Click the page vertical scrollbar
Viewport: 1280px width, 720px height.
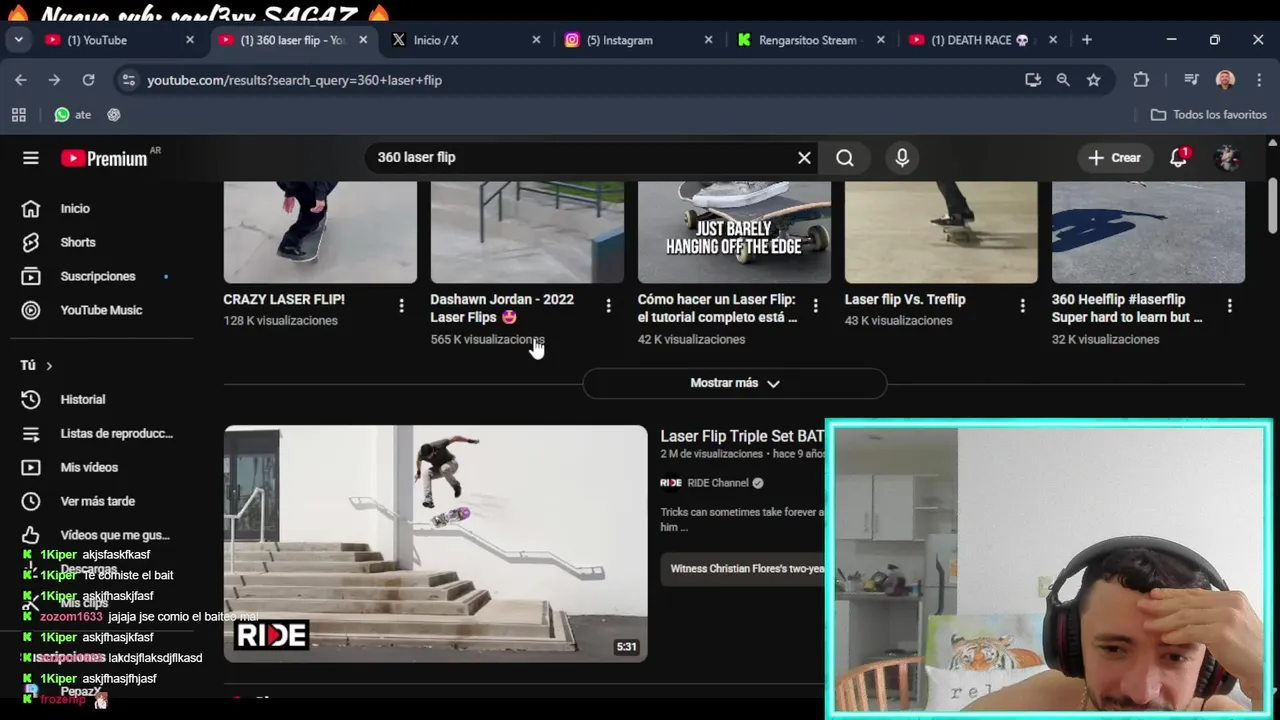tap(1272, 206)
